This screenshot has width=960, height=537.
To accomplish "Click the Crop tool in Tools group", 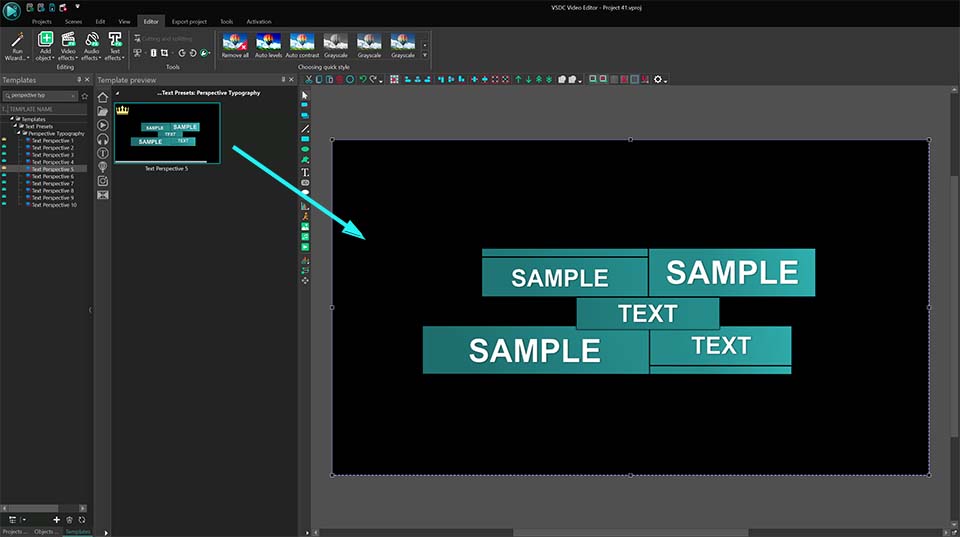I will tap(164, 53).
